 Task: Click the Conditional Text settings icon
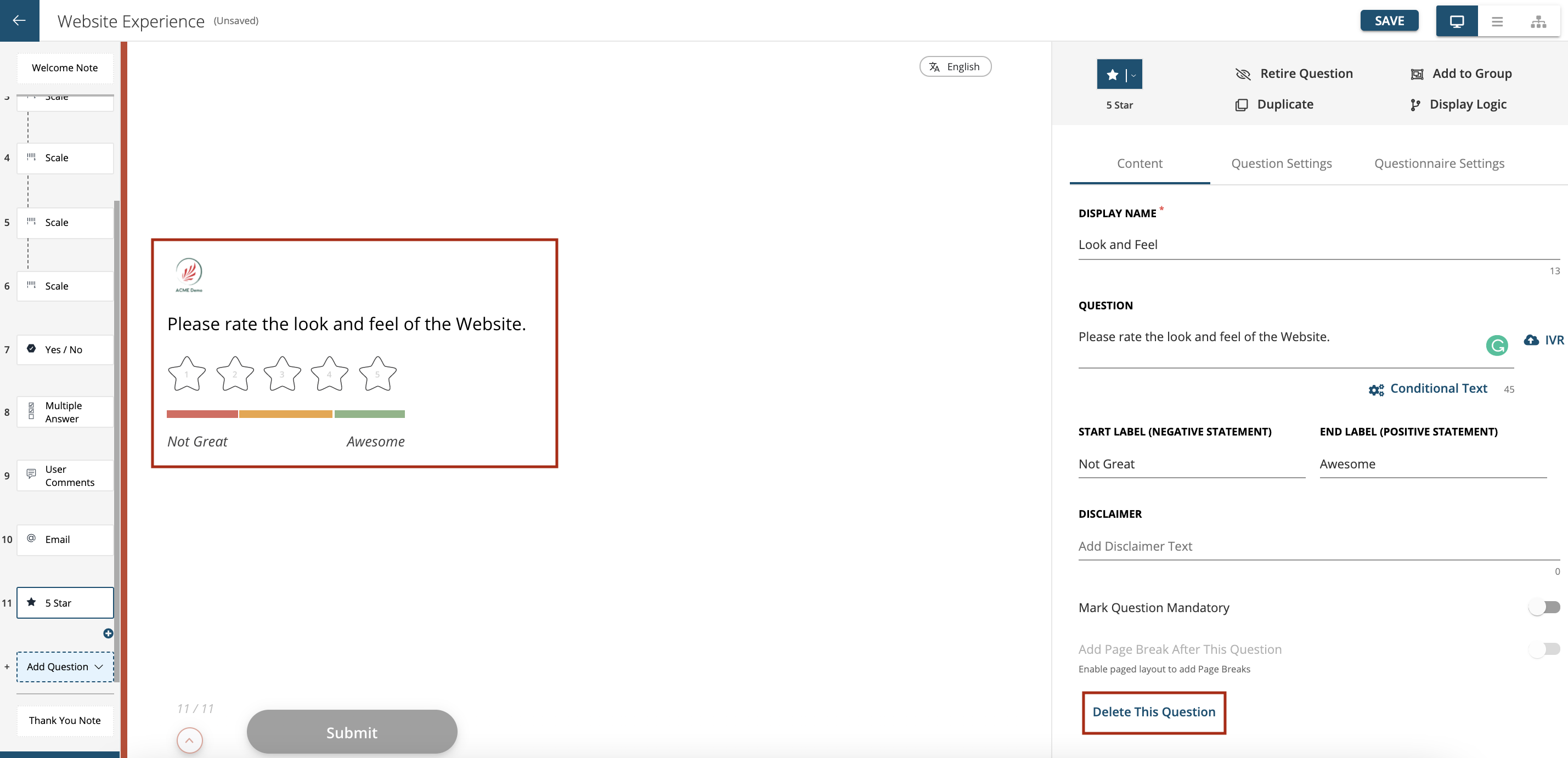pyautogui.click(x=1375, y=389)
